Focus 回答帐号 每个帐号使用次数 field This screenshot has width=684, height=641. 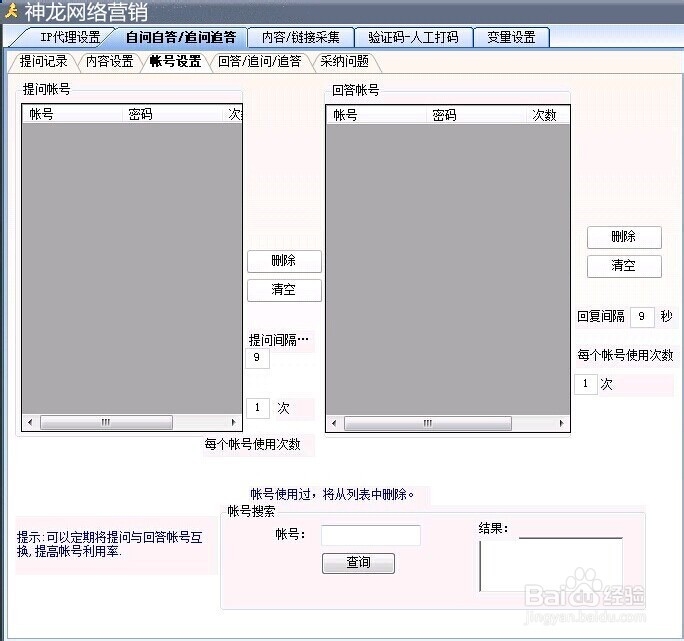[x=585, y=384]
